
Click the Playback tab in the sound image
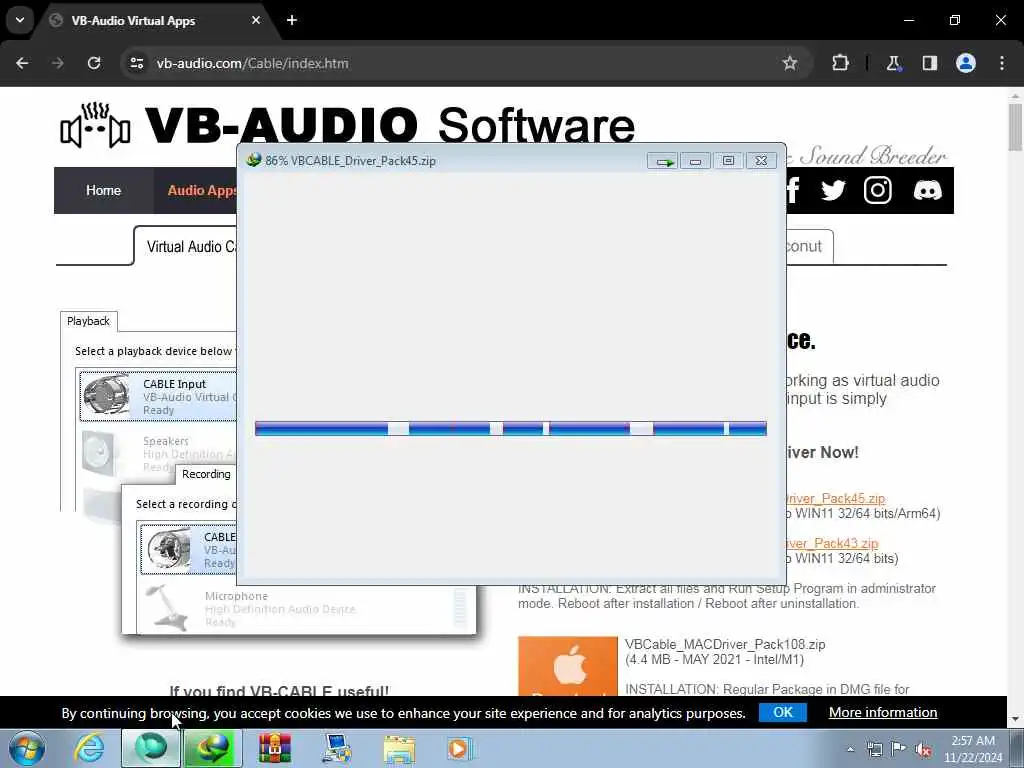pos(88,321)
